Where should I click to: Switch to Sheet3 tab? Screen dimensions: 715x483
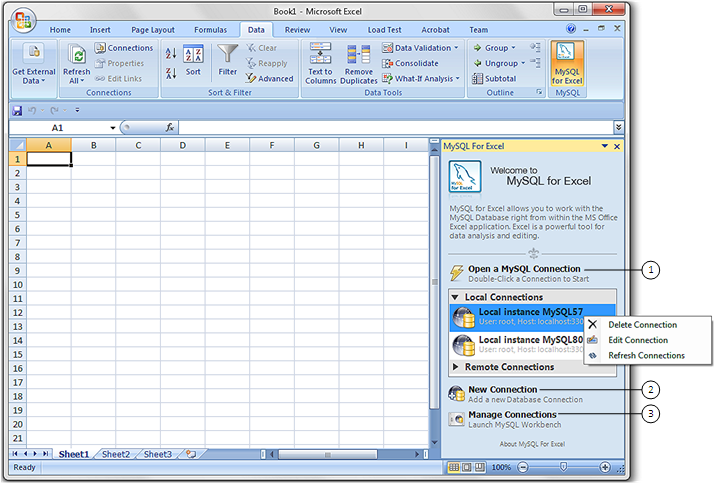[x=158, y=454]
